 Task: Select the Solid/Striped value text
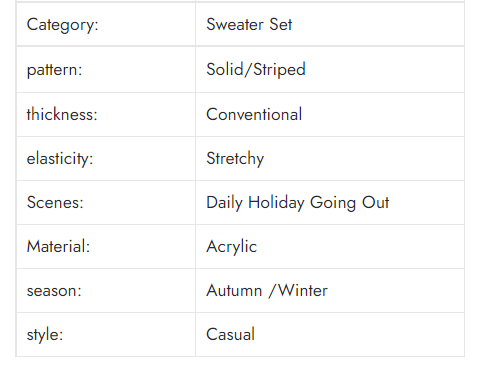click(x=256, y=70)
